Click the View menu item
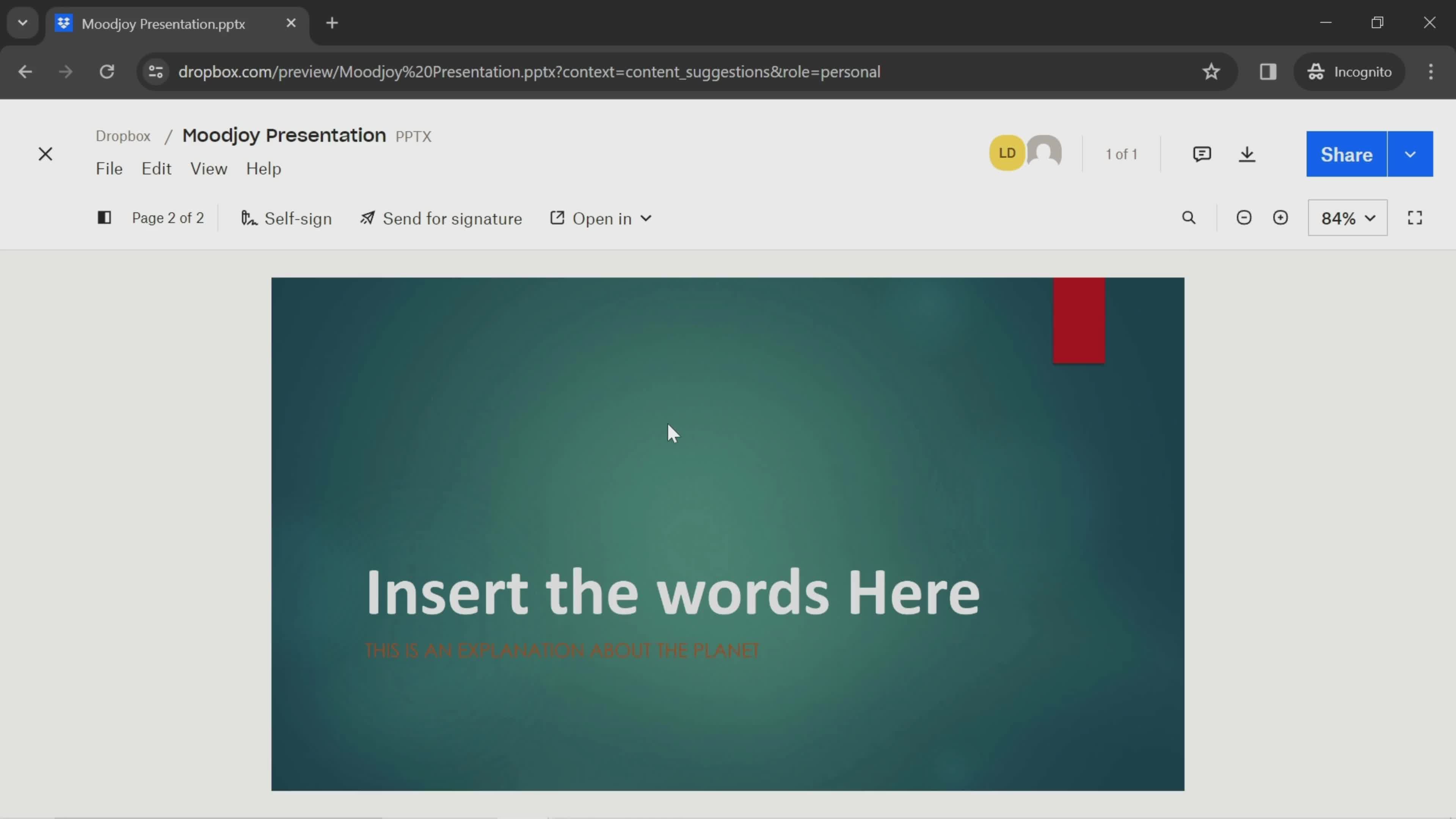This screenshot has width=1456, height=819. 208,168
